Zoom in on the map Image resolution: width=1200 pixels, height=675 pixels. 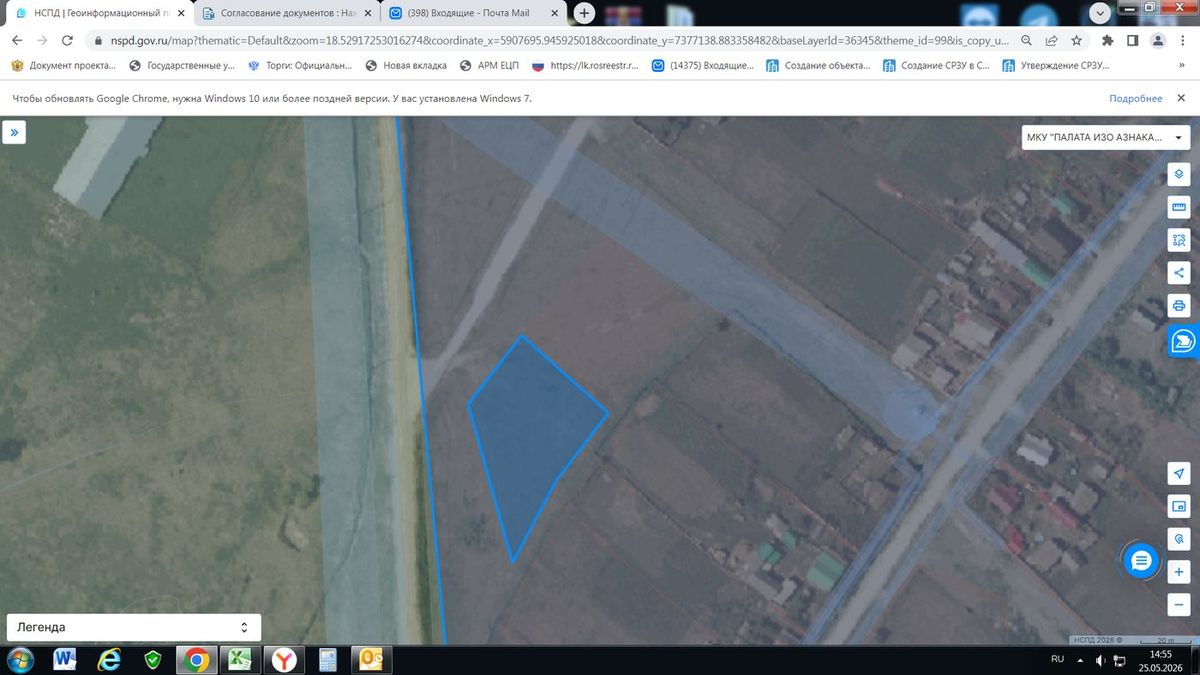click(x=1179, y=572)
